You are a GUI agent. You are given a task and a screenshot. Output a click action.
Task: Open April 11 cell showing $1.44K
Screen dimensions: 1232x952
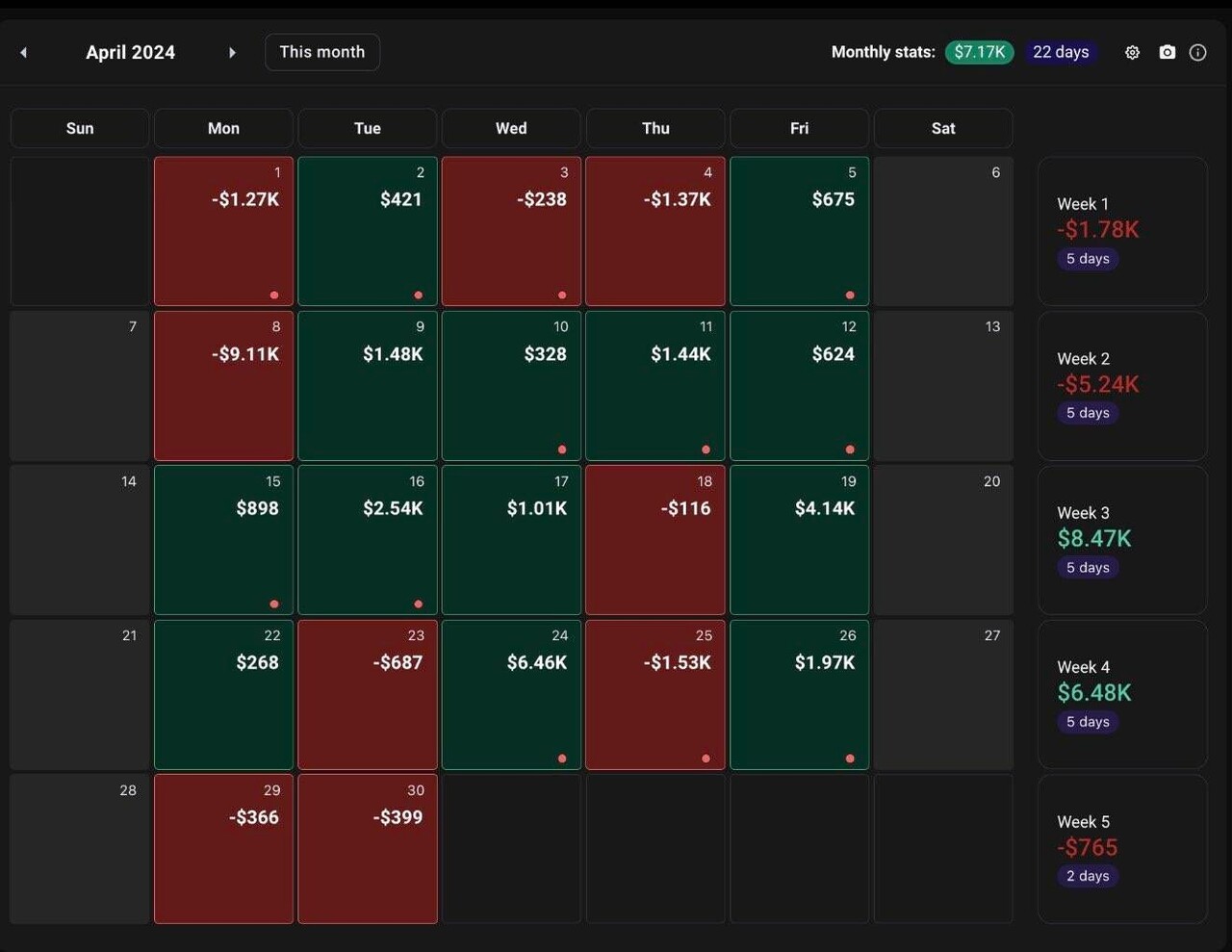pyautogui.click(x=655, y=386)
